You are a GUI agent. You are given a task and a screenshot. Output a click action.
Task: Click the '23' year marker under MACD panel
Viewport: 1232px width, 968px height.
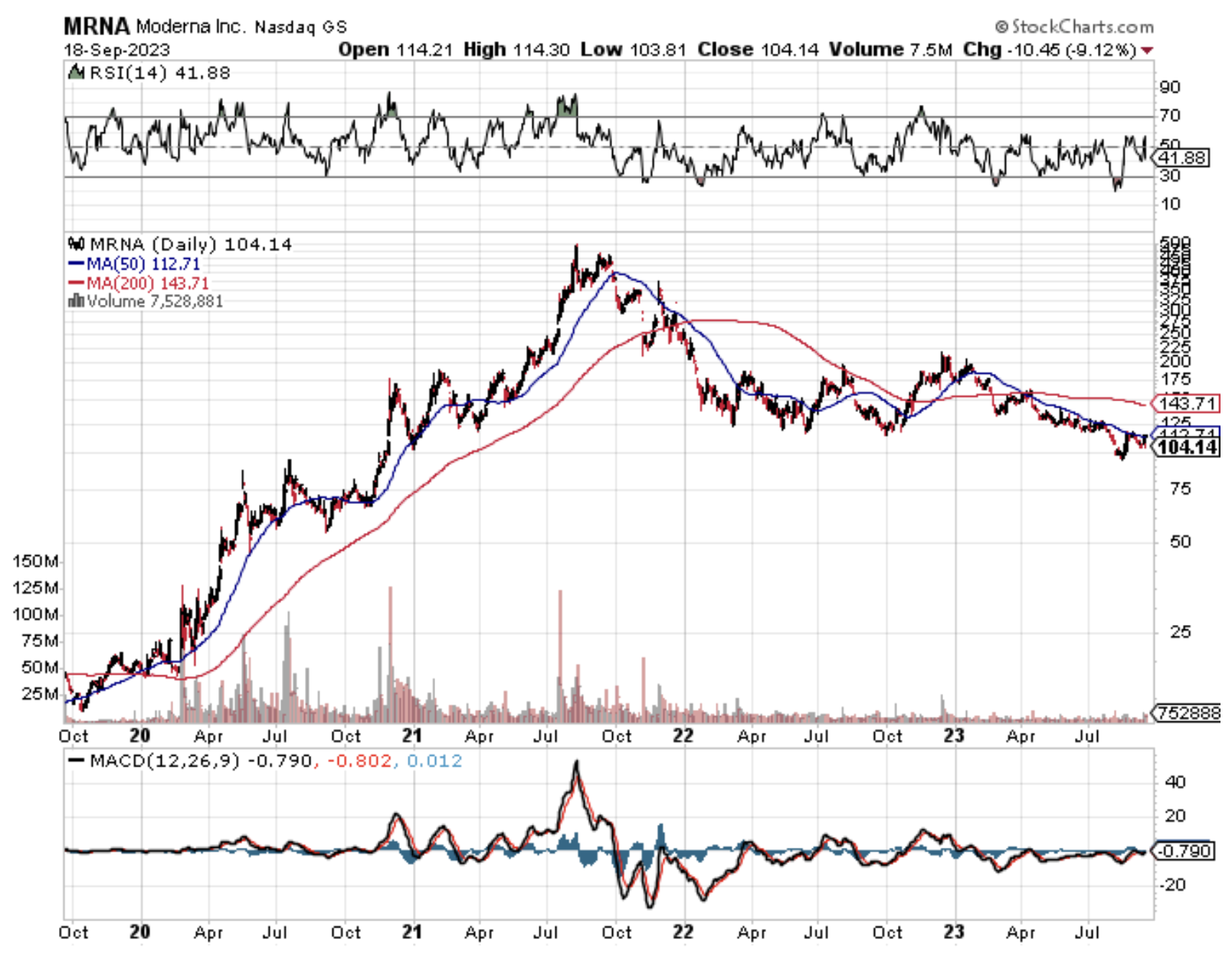pos(953,932)
